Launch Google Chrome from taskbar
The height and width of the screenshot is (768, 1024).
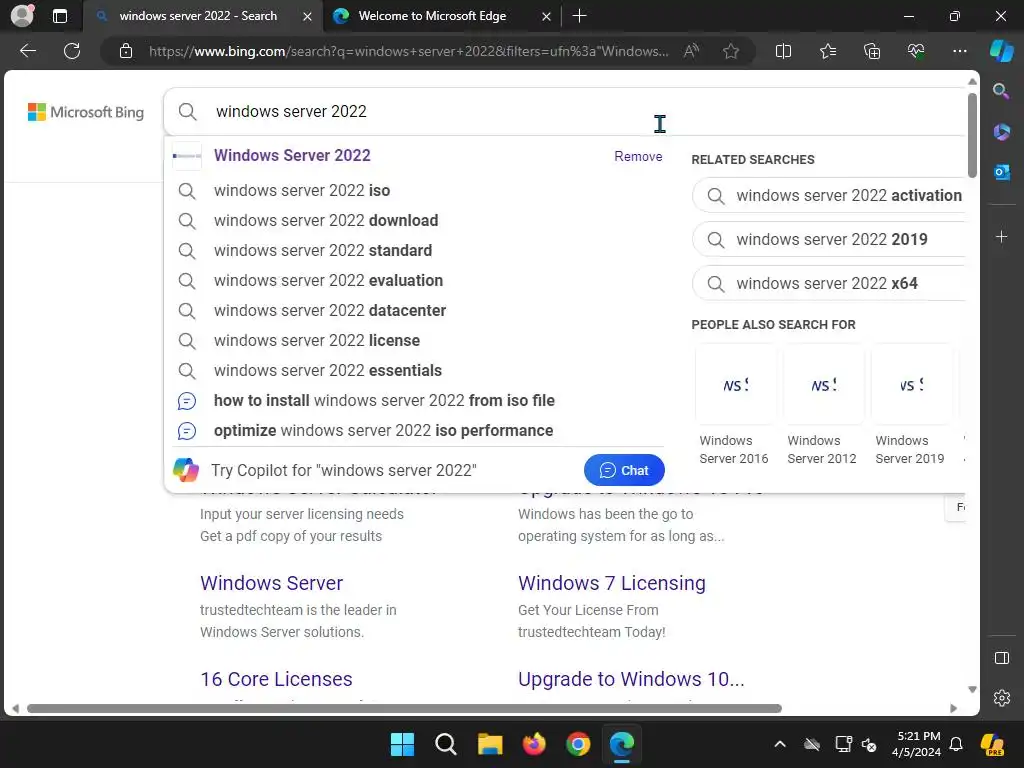(578, 744)
